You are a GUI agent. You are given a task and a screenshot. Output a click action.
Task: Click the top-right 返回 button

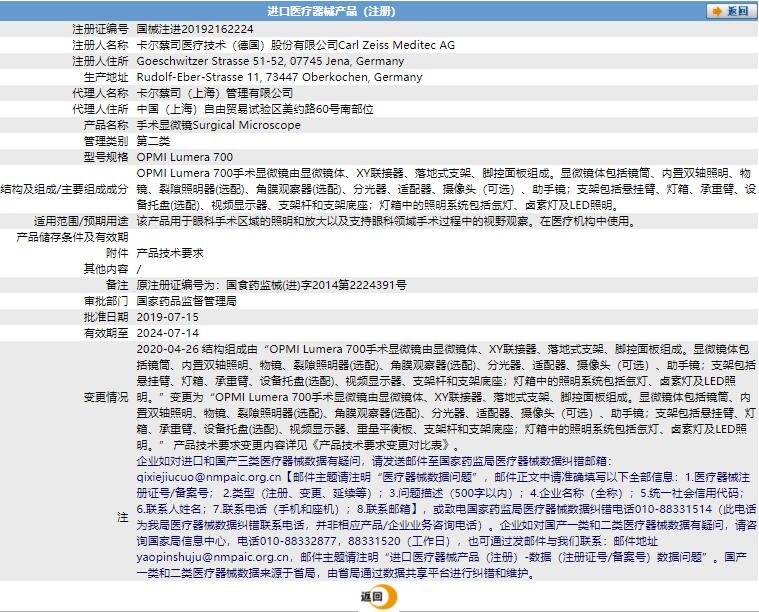(730, 11)
